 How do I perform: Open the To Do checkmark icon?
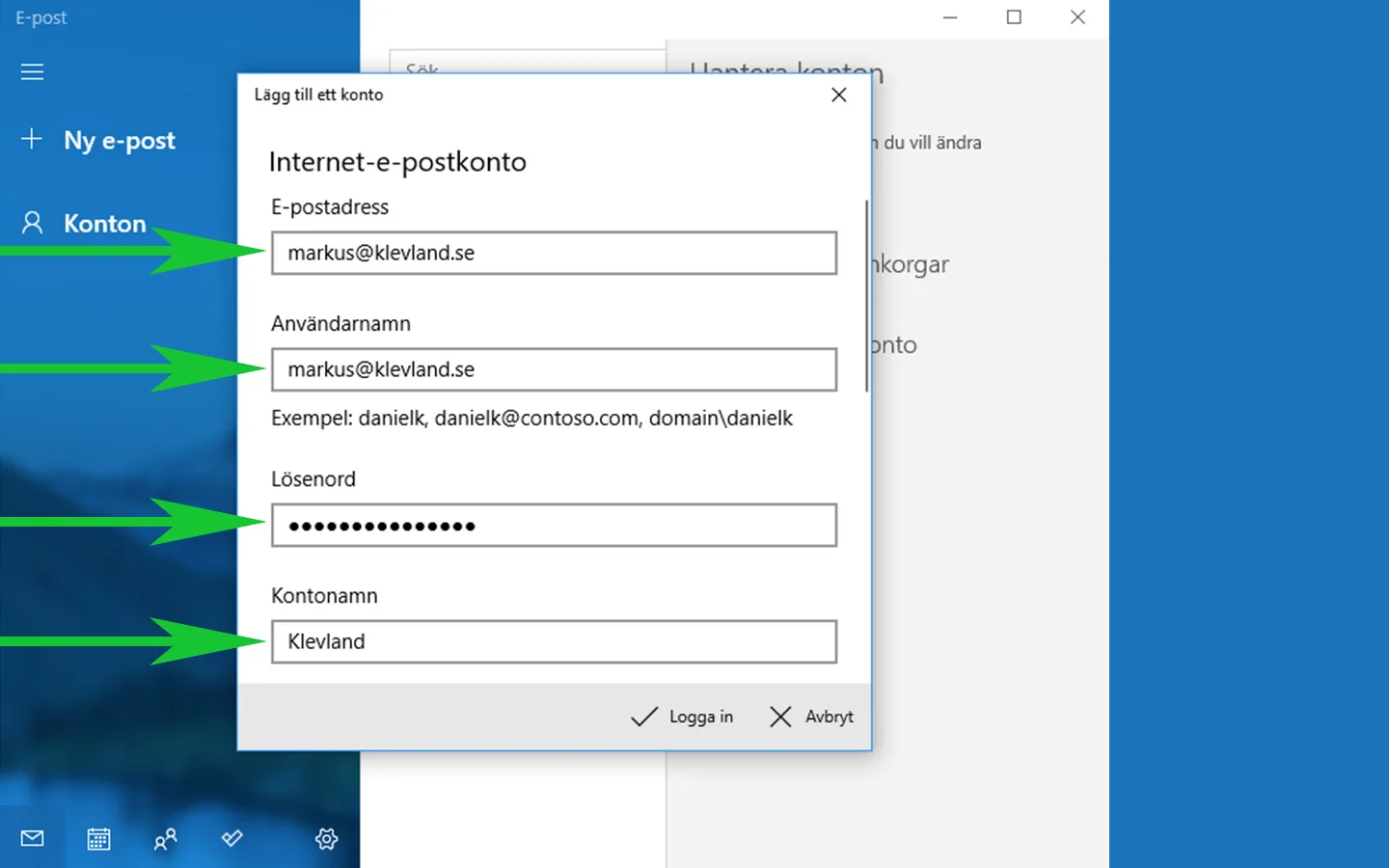(x=231, y=838)
